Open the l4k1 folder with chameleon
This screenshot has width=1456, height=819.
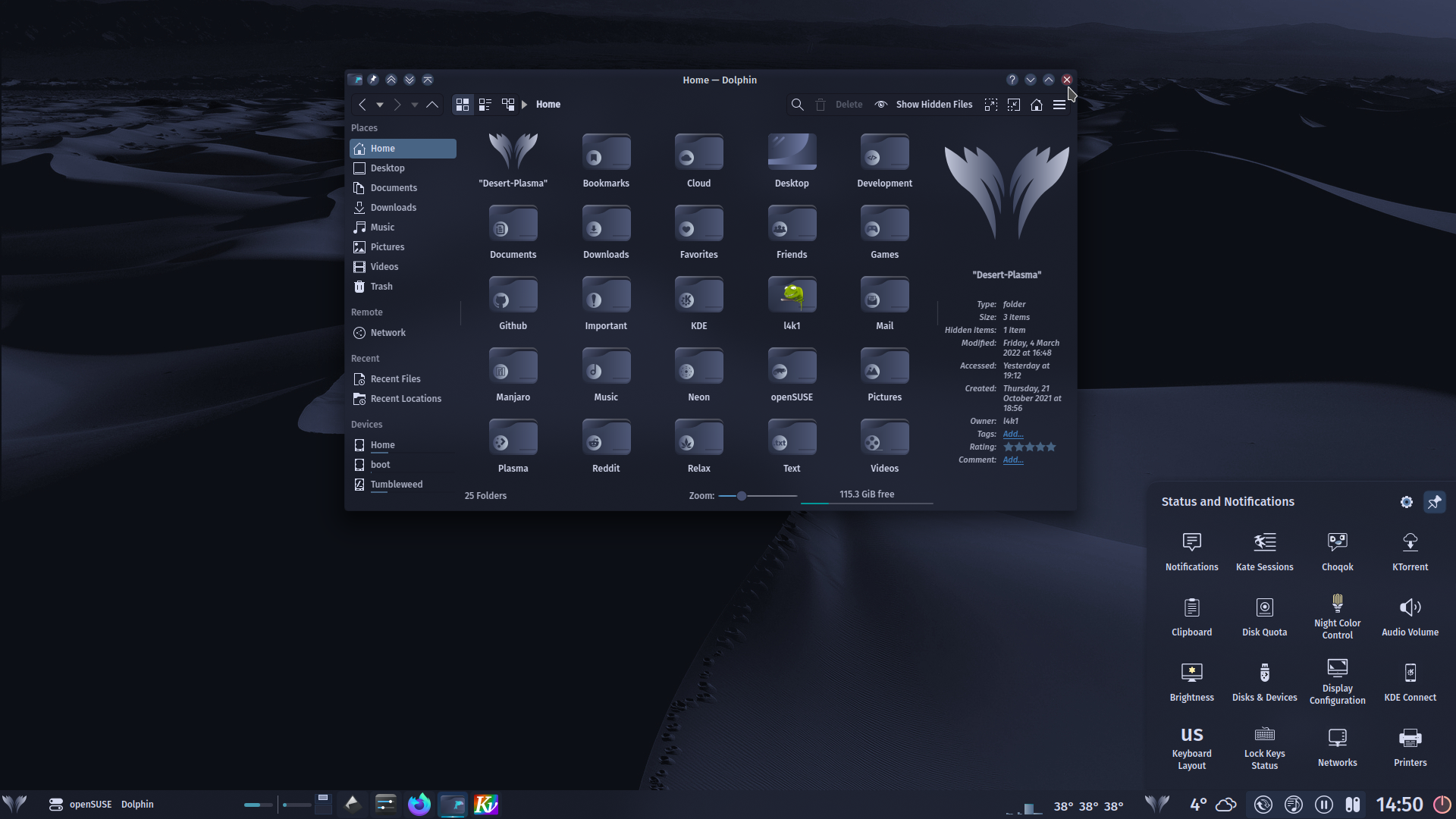[x=792, y=303]
